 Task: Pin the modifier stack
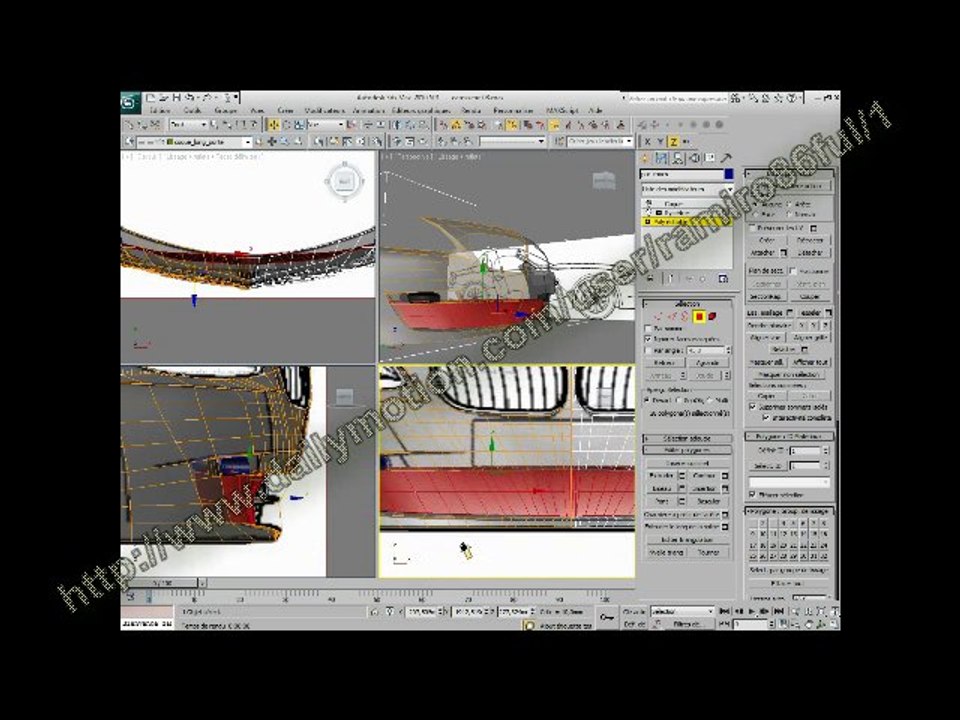(650, 279)
